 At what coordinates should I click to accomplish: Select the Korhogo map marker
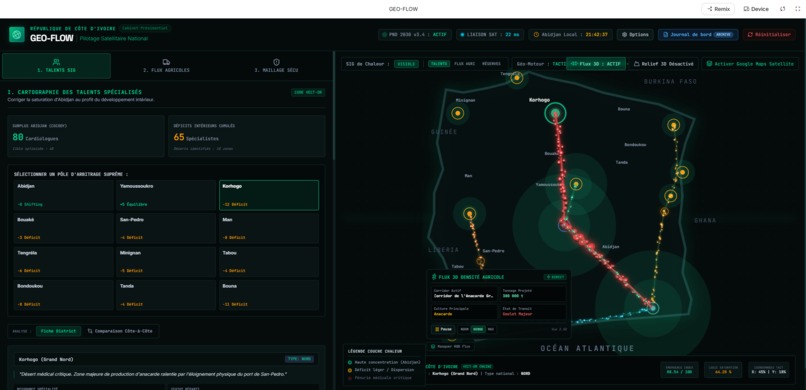pos(555,113)
